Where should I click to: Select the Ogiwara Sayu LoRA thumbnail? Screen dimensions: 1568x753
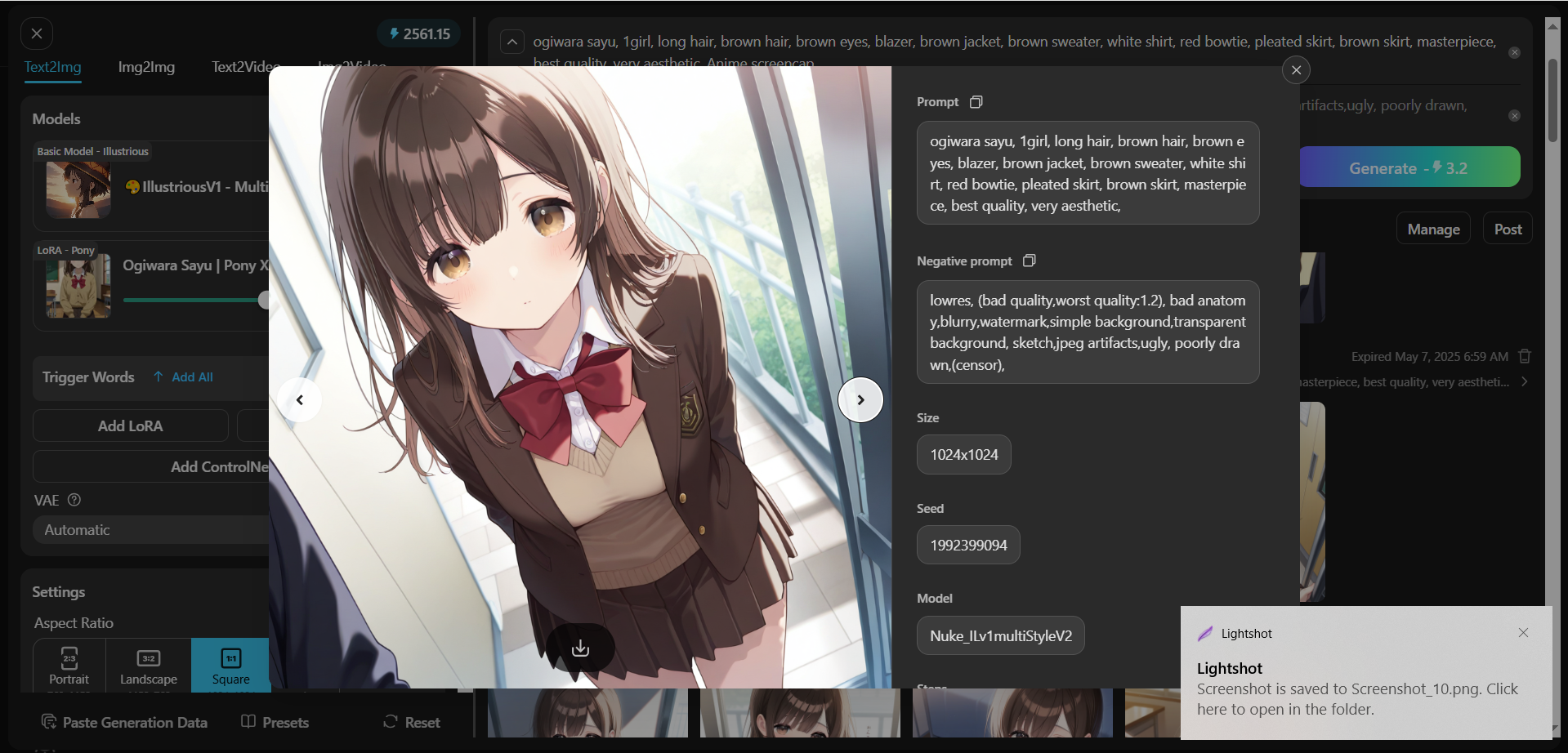[78, 287]
